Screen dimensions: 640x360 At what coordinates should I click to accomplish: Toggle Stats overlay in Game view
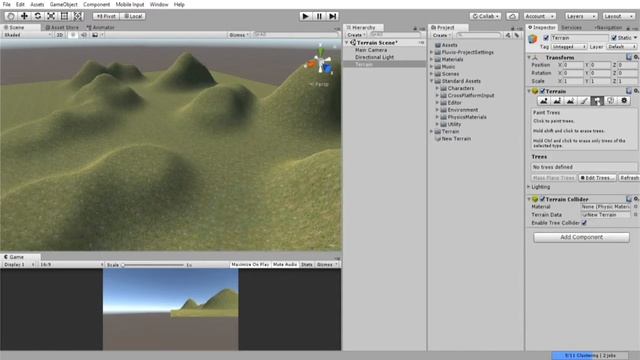[307, 264]
